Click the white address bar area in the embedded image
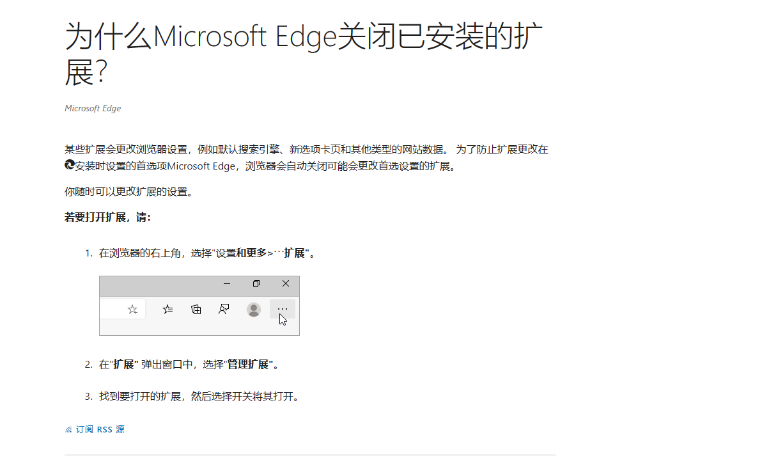 click(x=122, y=309)
